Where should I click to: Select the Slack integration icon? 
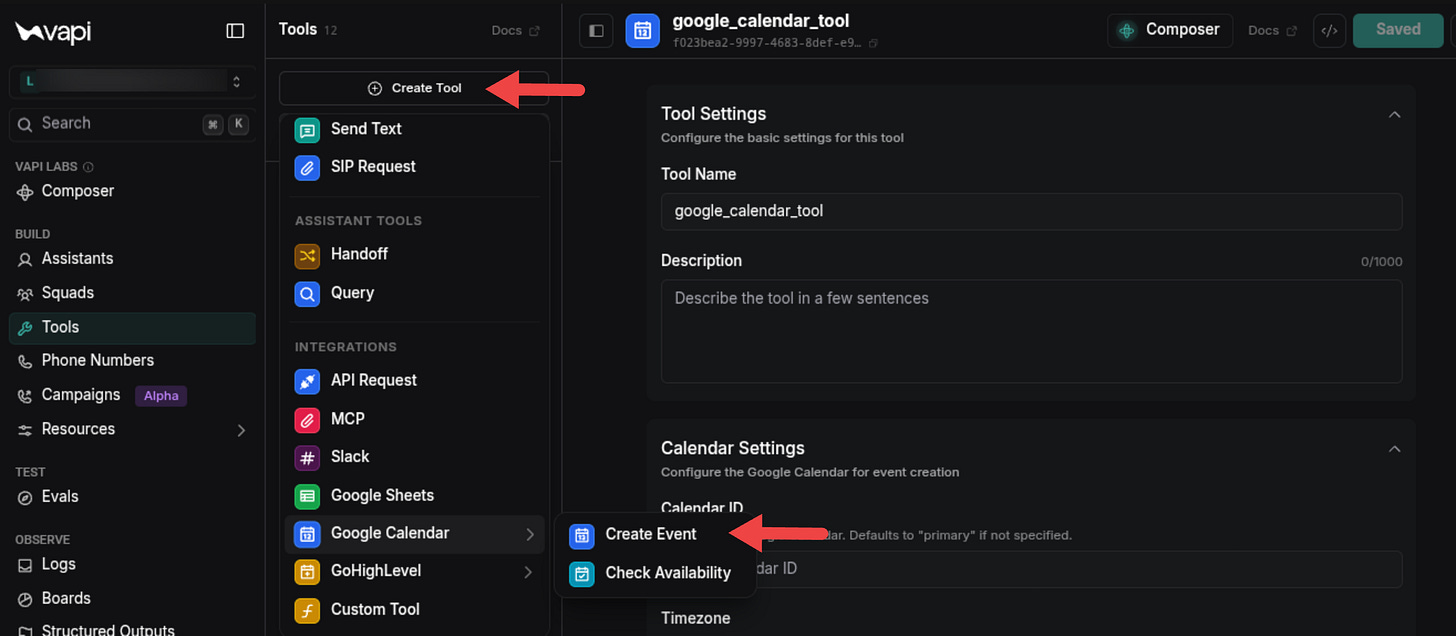pyautogui.click(x=307, y=457)
